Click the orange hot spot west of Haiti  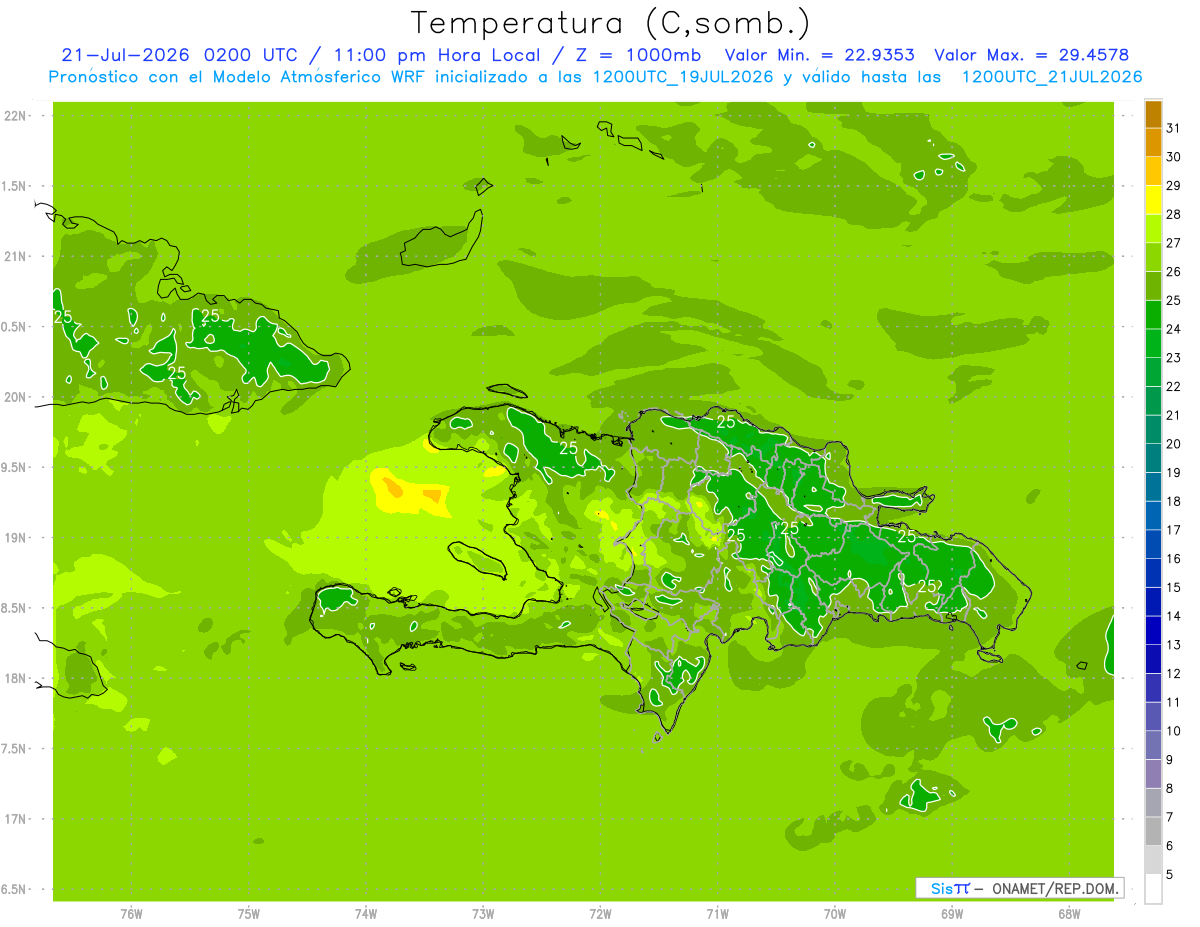click(392, 489)
